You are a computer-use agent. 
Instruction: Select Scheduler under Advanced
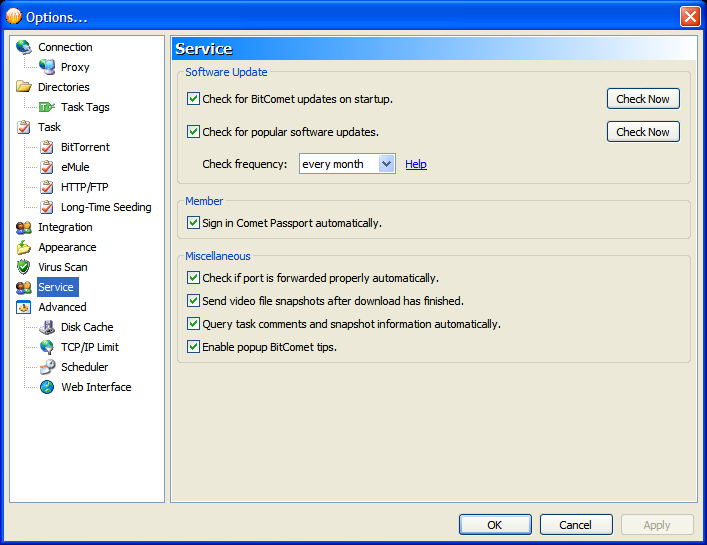pos(85,367)
